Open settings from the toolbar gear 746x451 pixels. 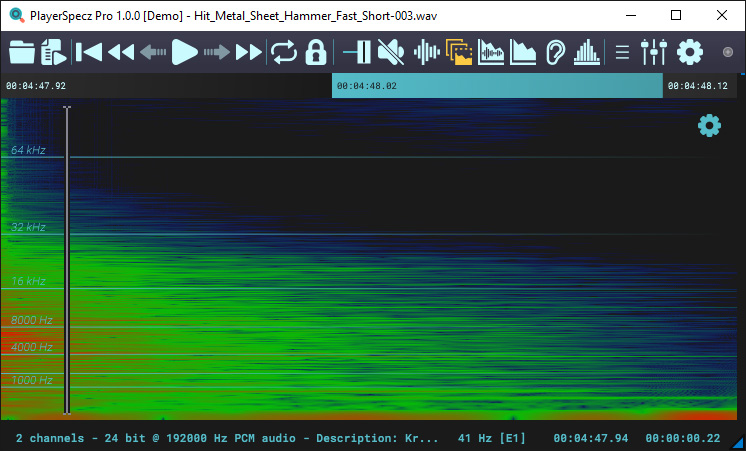(x=690, y=52)
